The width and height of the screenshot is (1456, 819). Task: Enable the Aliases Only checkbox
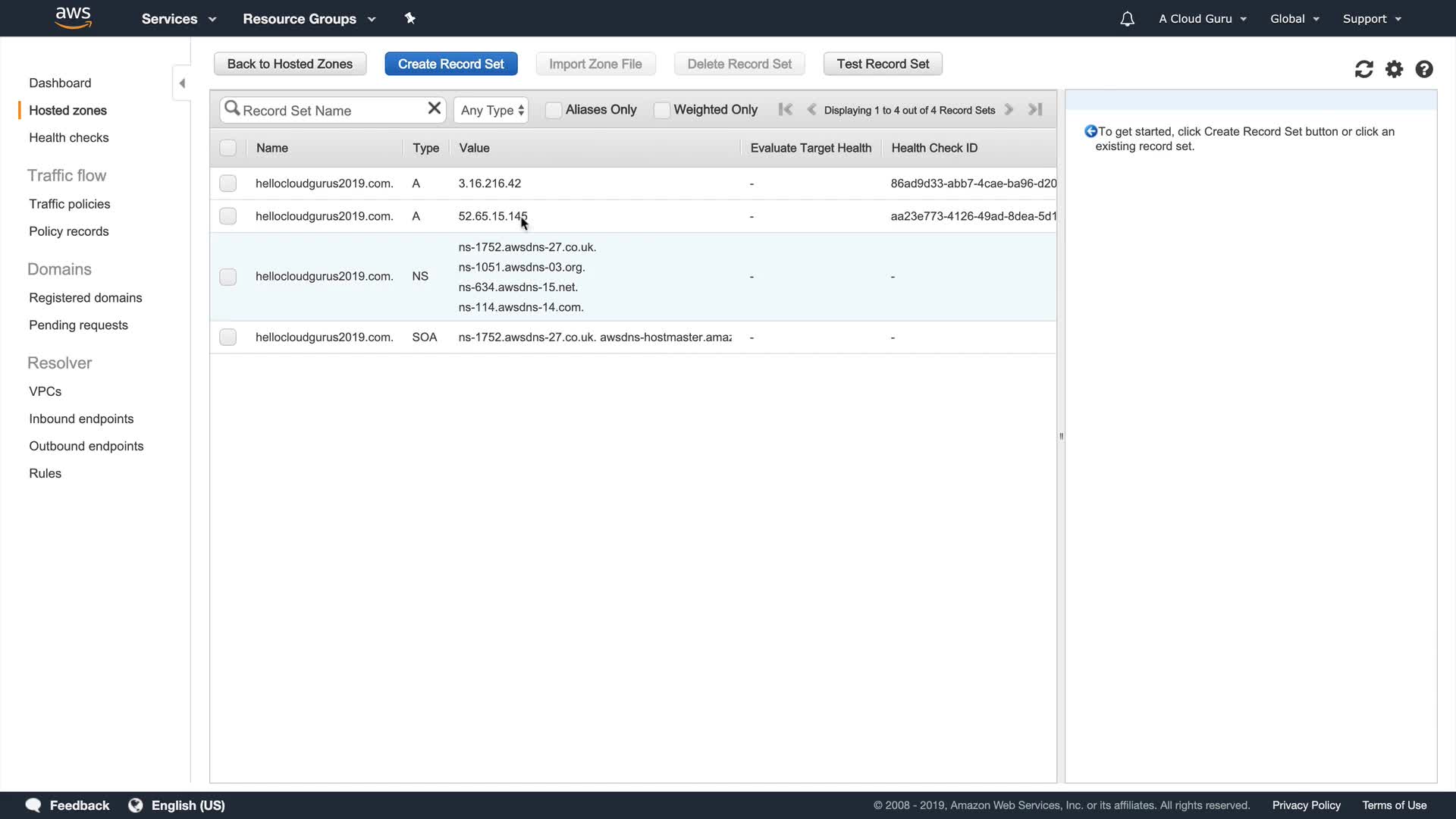click(554, 111)
